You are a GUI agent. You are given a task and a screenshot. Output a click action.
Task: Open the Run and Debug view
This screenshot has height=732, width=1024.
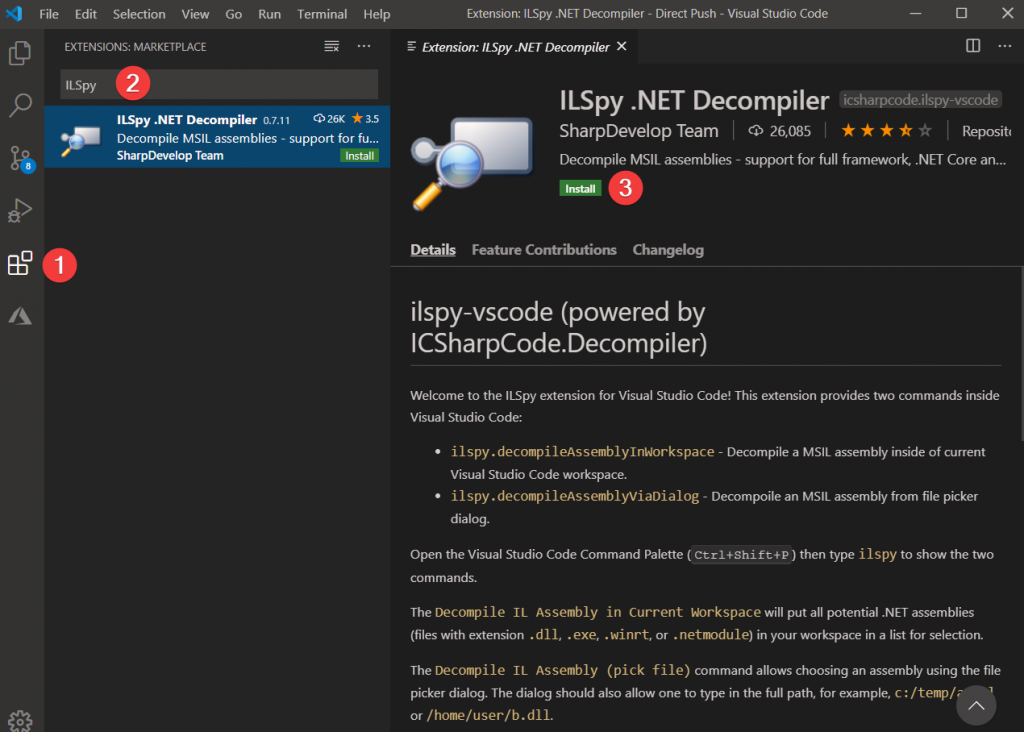pyautogui.click(x=20, y=210)
